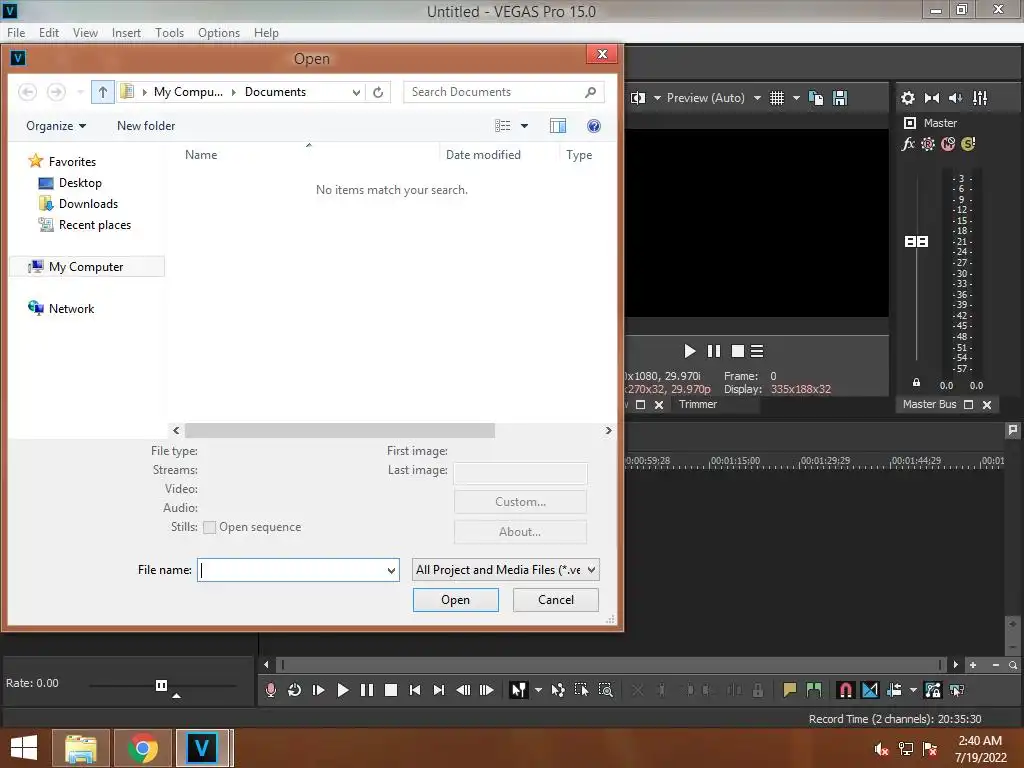Toggle the preview grid overlay icon
1024x768 pixels.
(776, 98)
